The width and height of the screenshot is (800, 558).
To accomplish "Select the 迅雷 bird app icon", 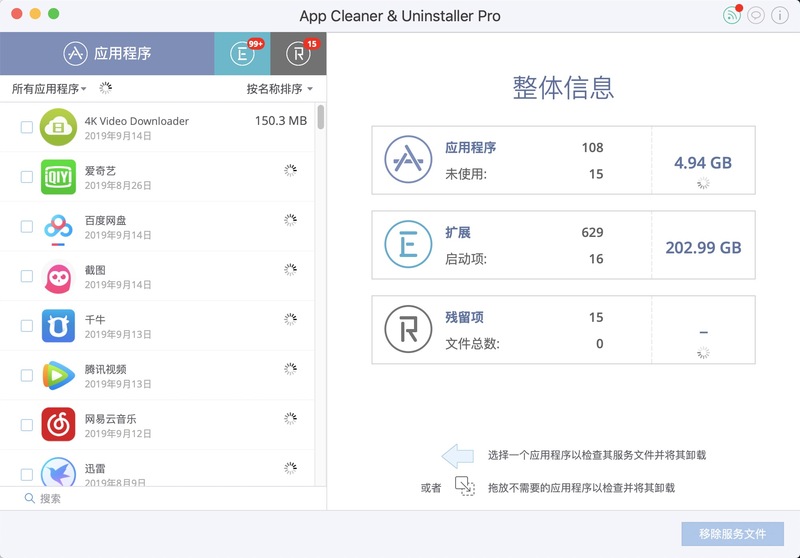I will click(x=58, y=472).
